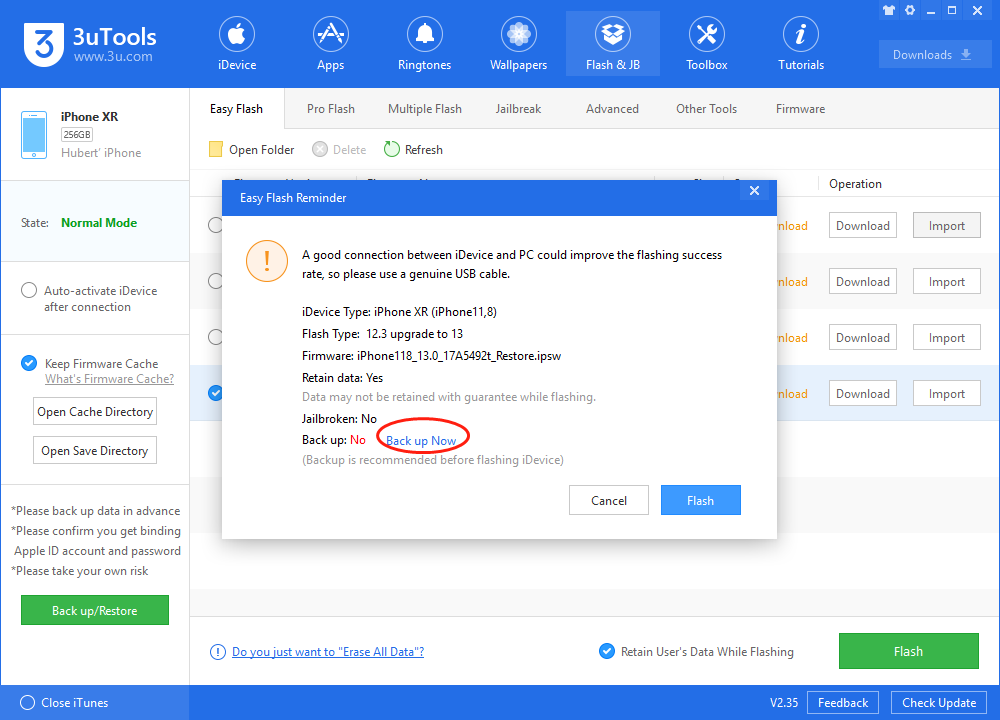Switch to the Pro Flash tab
1000x720 pixels.
pos(330,109)
